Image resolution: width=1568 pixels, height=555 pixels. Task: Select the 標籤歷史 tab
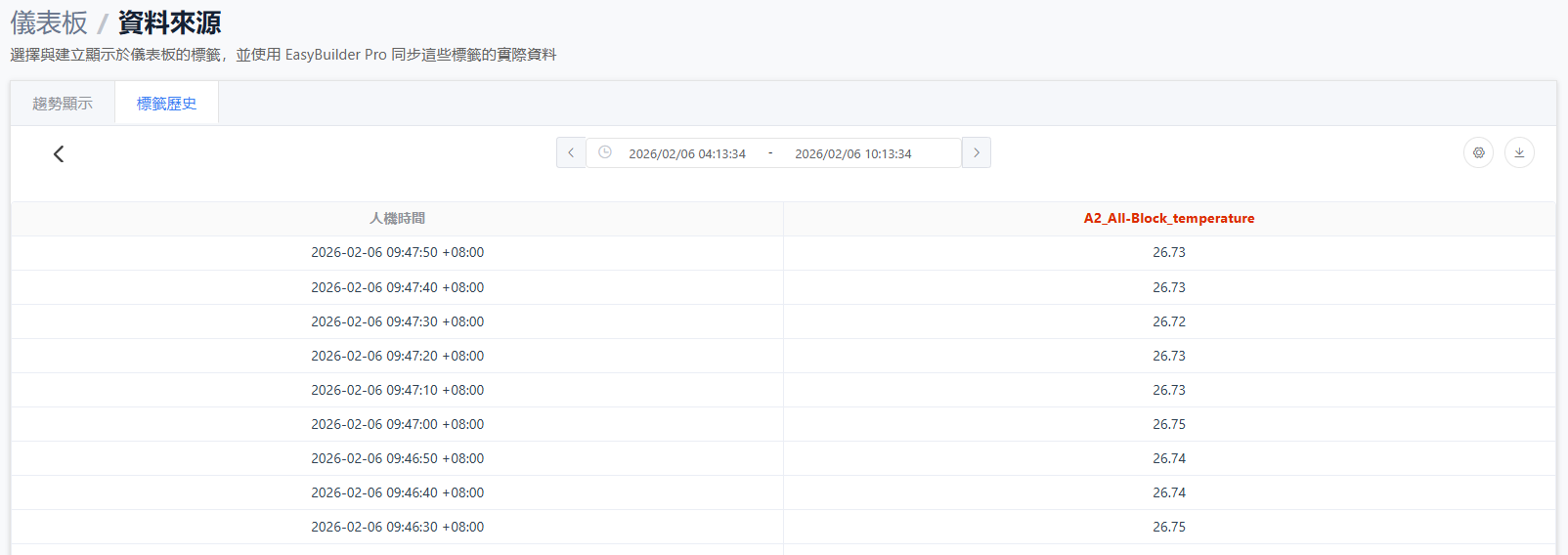[x=166, y=104]
